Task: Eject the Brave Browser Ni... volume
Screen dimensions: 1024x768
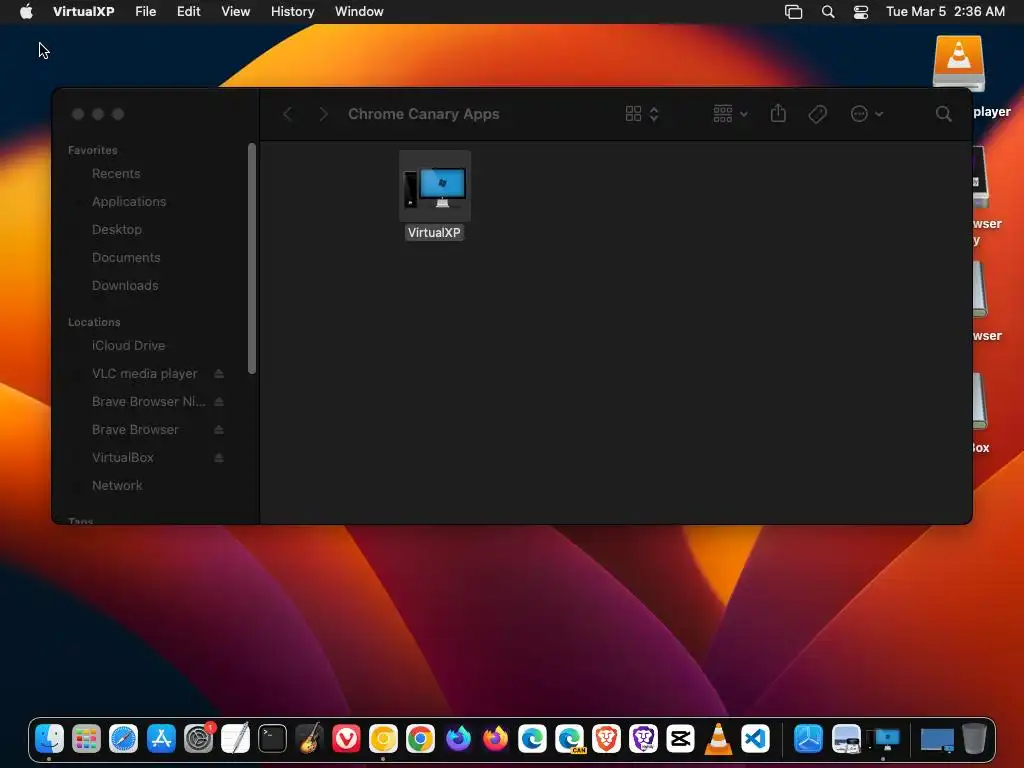Action: click(x=219, y=402)
